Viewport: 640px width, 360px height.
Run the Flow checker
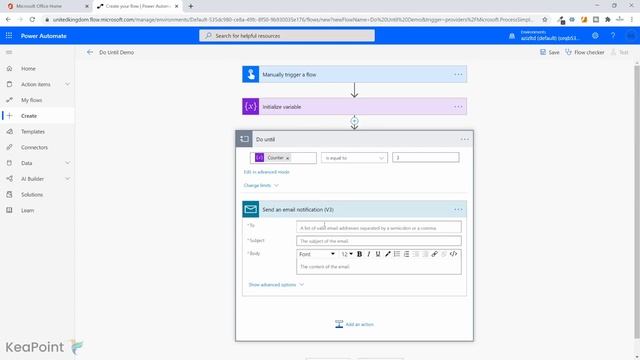(x=584, y=52)
